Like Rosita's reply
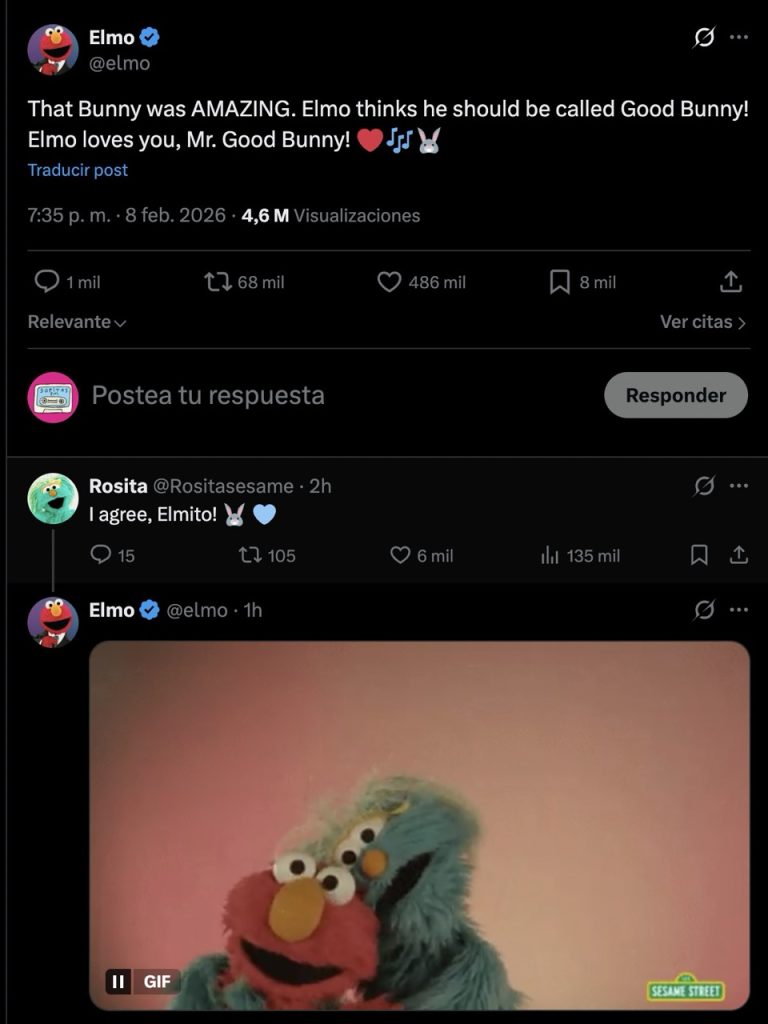The image size is (768, 1024). click(400, 555)
